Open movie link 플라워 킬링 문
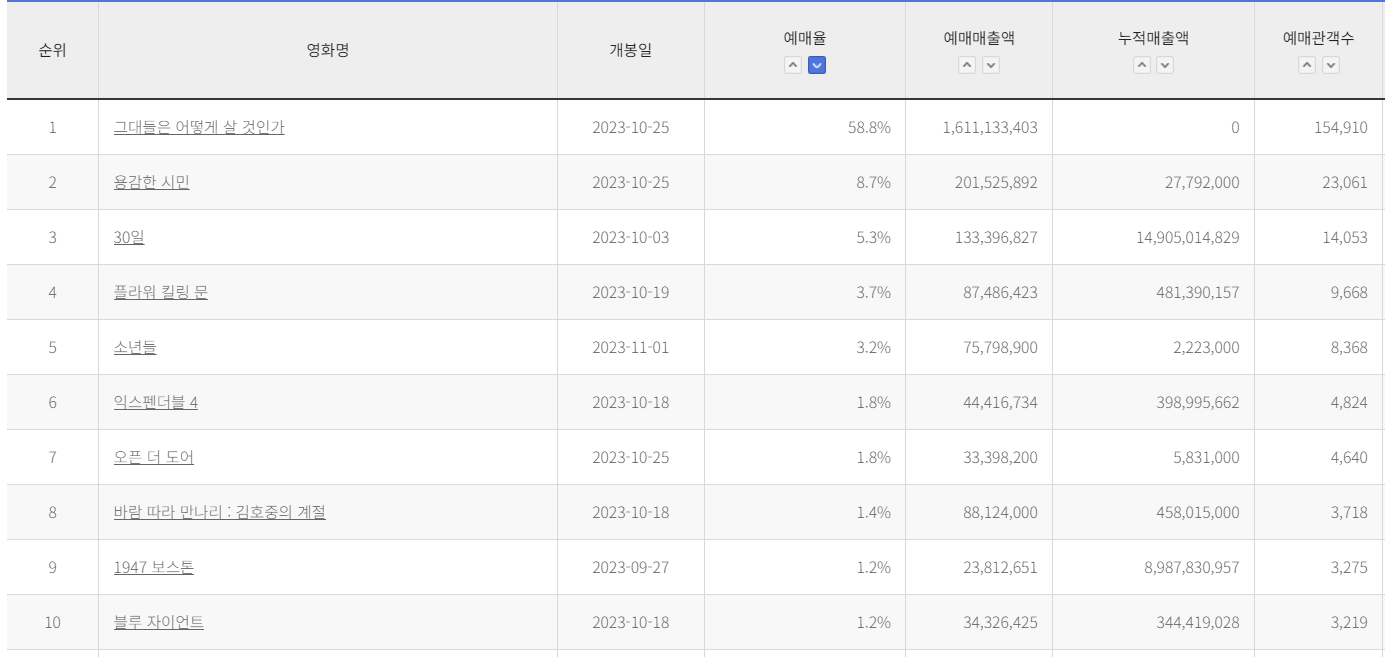 [161, 292]
